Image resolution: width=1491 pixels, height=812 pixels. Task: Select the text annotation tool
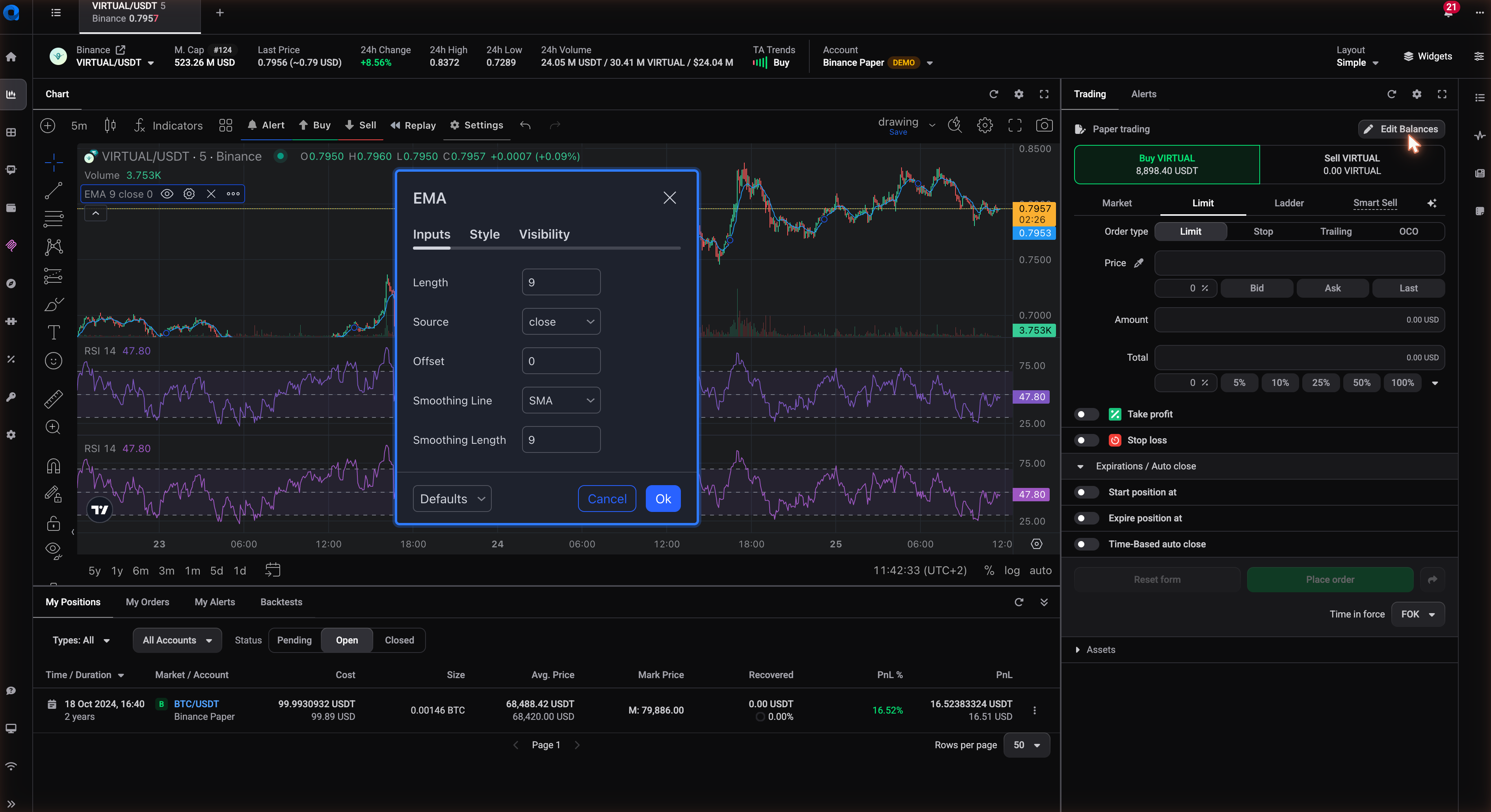[53, 332]
